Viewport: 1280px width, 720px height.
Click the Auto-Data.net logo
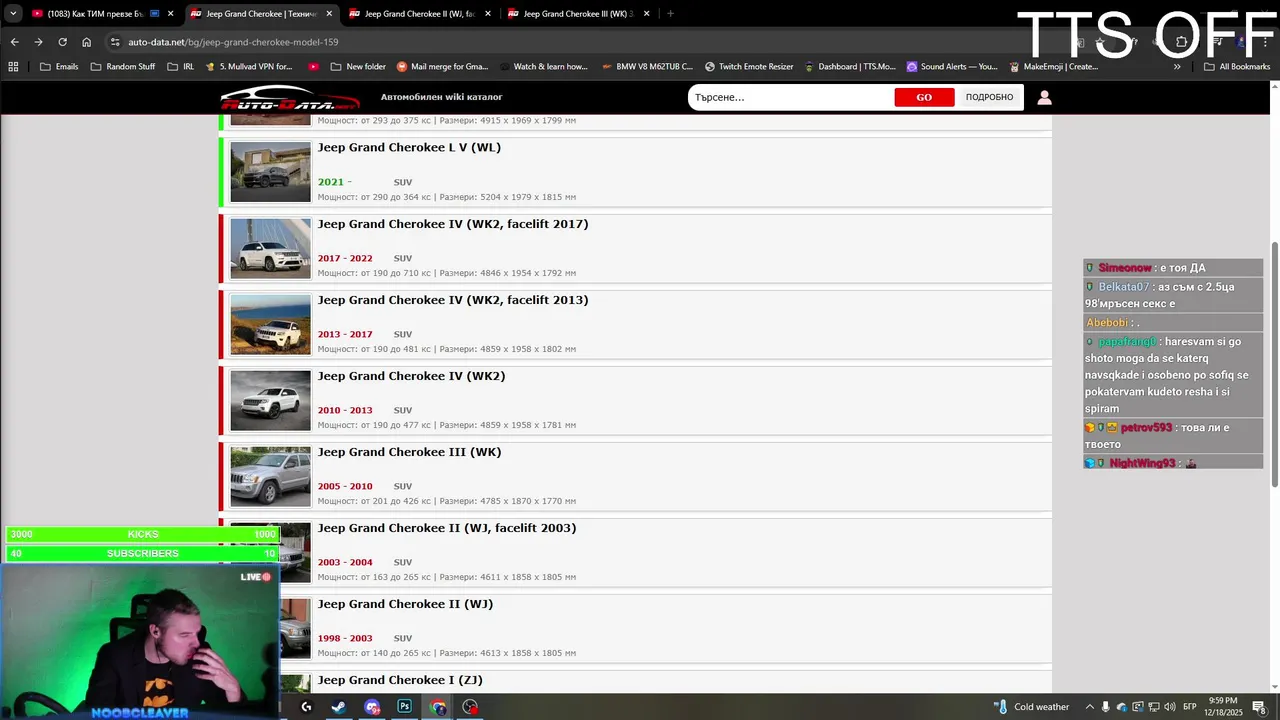coord(289,98)
